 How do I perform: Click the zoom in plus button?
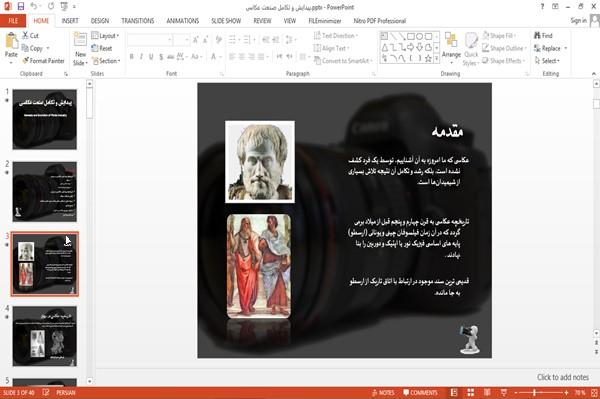click(566, 392)
